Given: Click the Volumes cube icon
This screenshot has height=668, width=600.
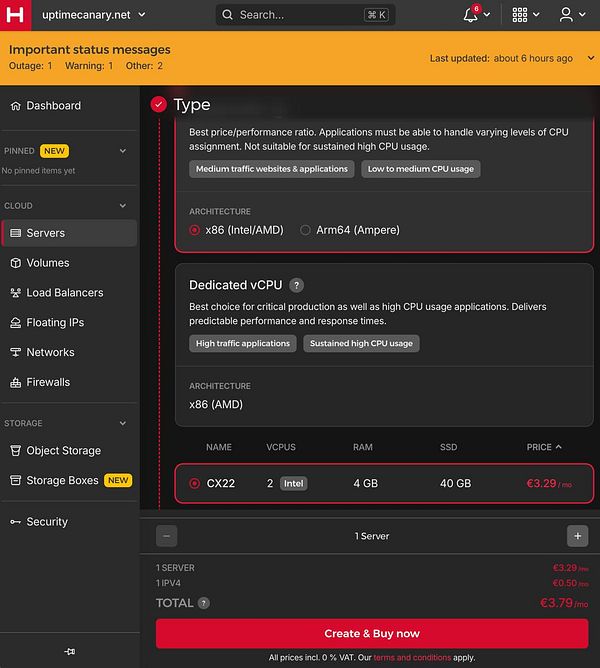Looking at the screenshot, I should [x=15, y=263].
